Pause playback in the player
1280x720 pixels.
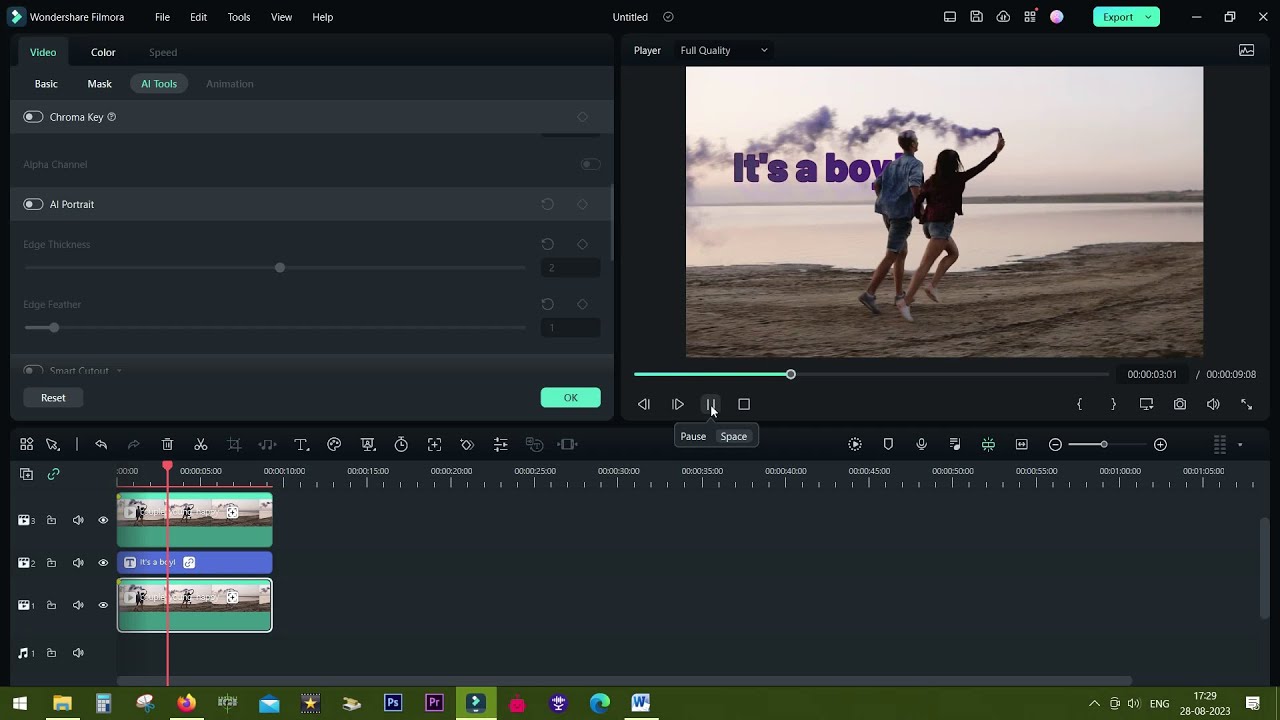[710, 404]
